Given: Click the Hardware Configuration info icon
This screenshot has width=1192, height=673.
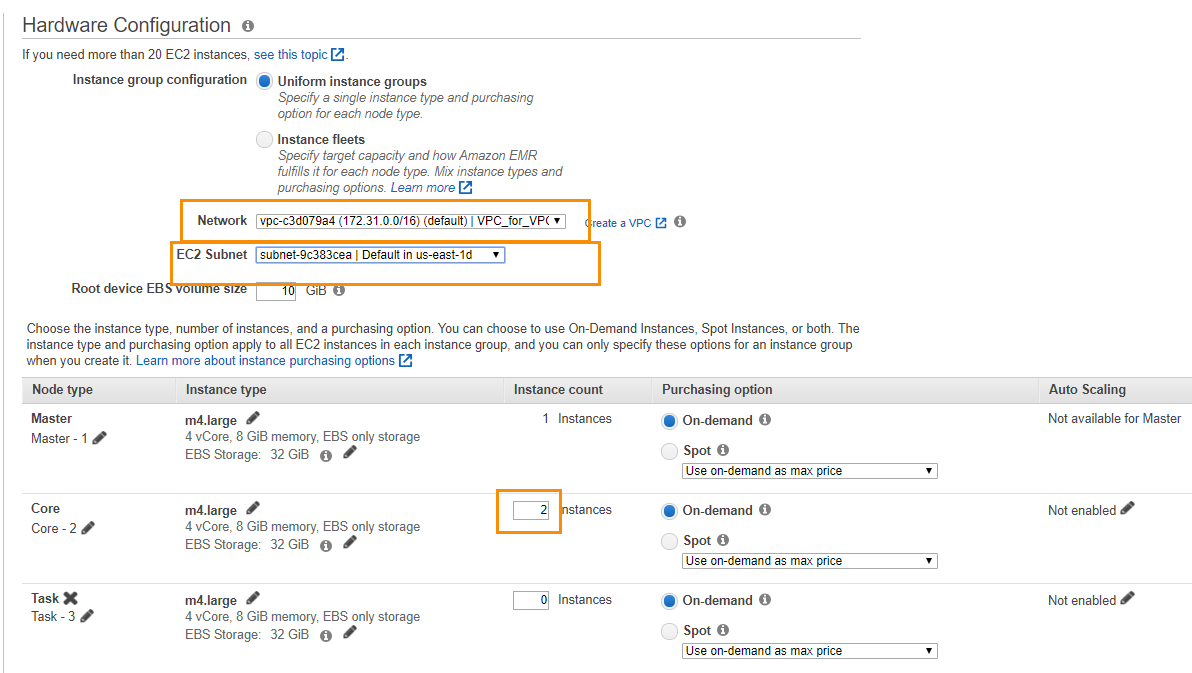Looking at the screenshot, I should click(248, 26).
